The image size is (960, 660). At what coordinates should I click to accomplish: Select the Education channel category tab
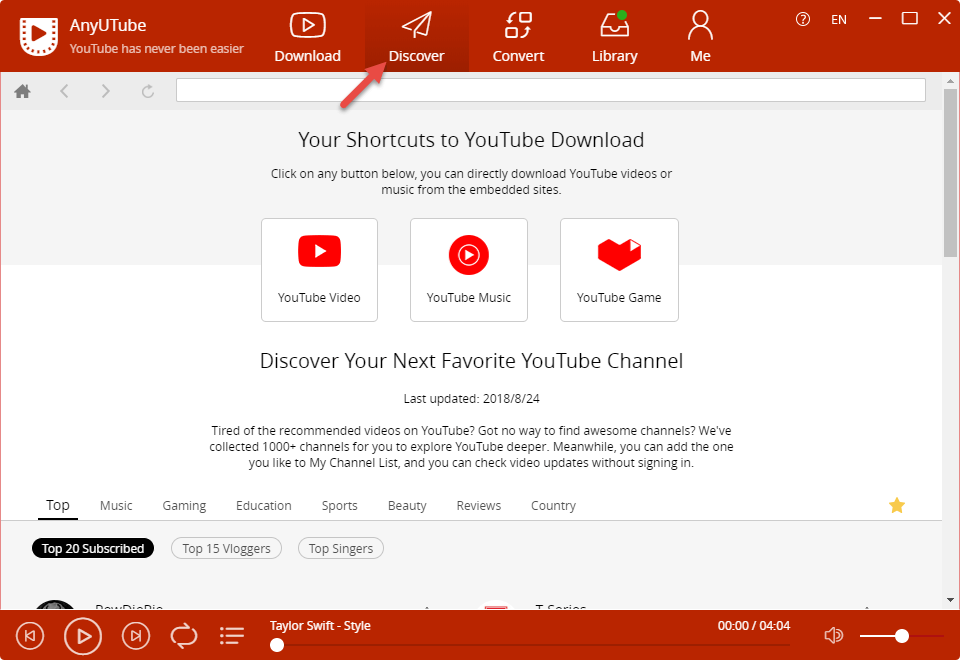264,506
